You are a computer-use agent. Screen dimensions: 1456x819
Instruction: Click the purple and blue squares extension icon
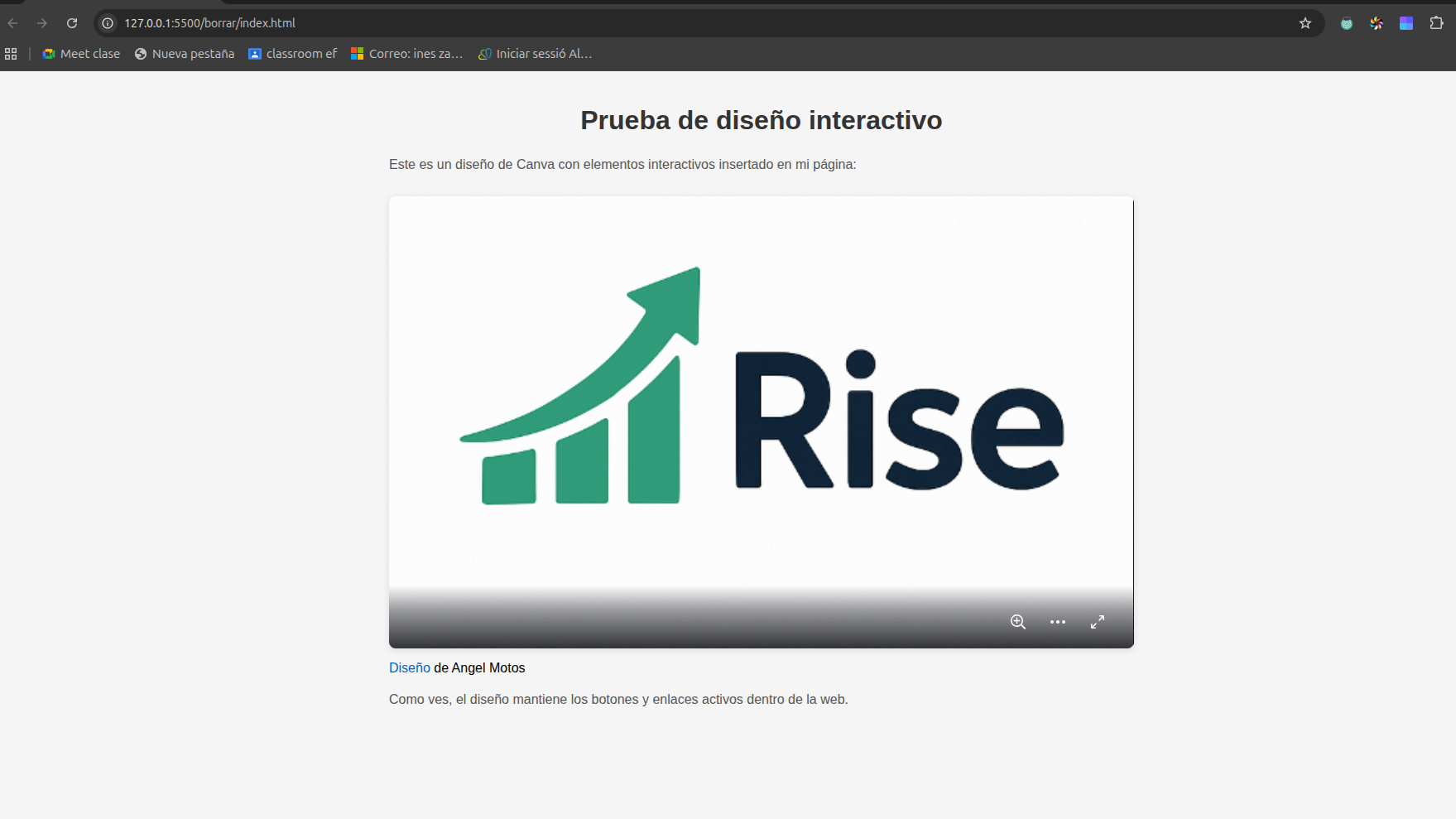[1406, 23]
